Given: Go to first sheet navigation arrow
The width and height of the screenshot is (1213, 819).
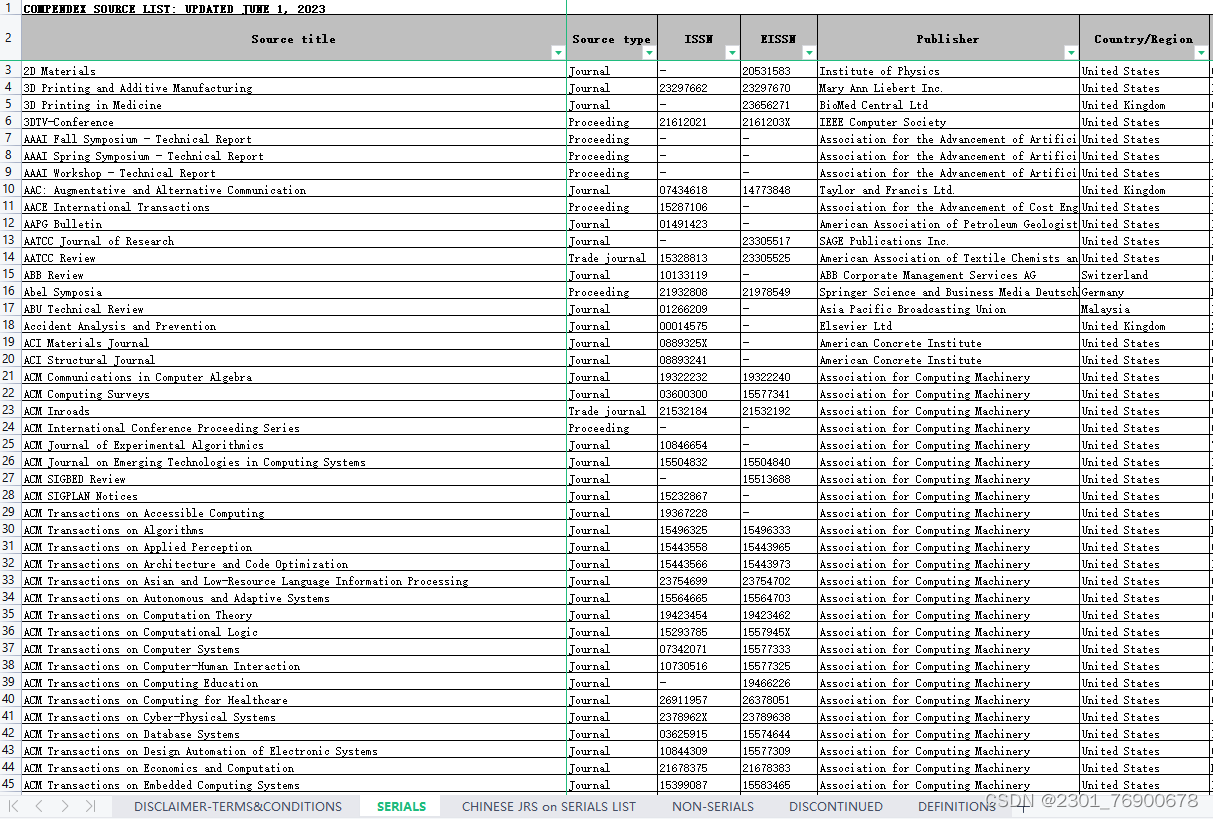Looking at the screenshot, I should pyautogui.click(x=14, y=806).
